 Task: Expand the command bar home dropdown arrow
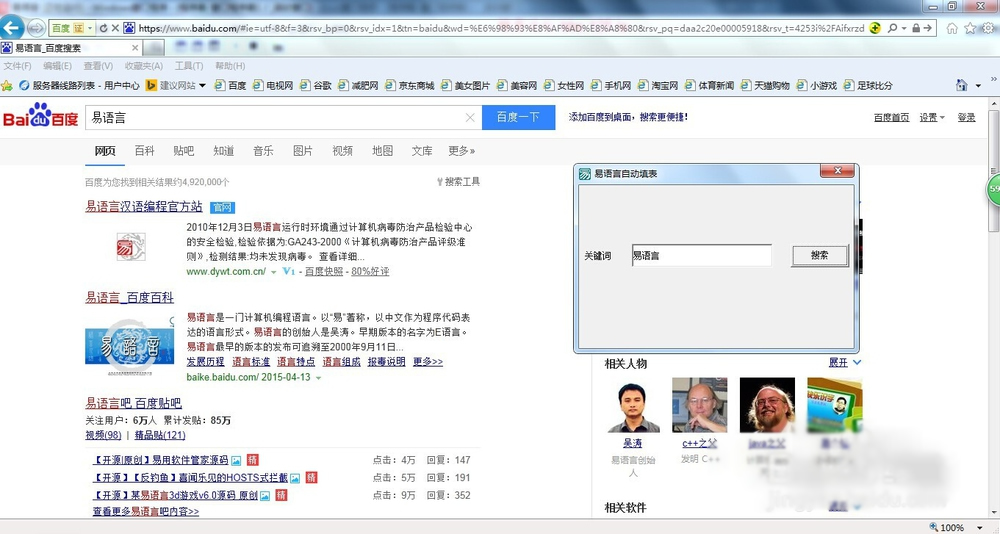(978, 85)
